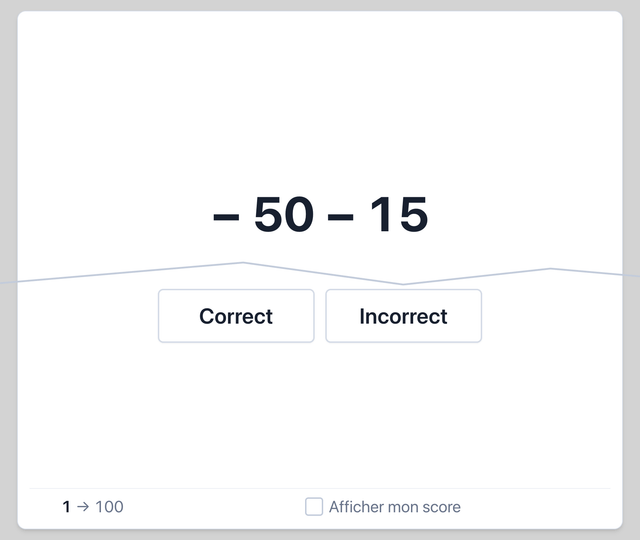Image resolution: width=640 pixels, height=540 pixels.
Task: Click the right arrow icon before 100
Action: point(83,507)
